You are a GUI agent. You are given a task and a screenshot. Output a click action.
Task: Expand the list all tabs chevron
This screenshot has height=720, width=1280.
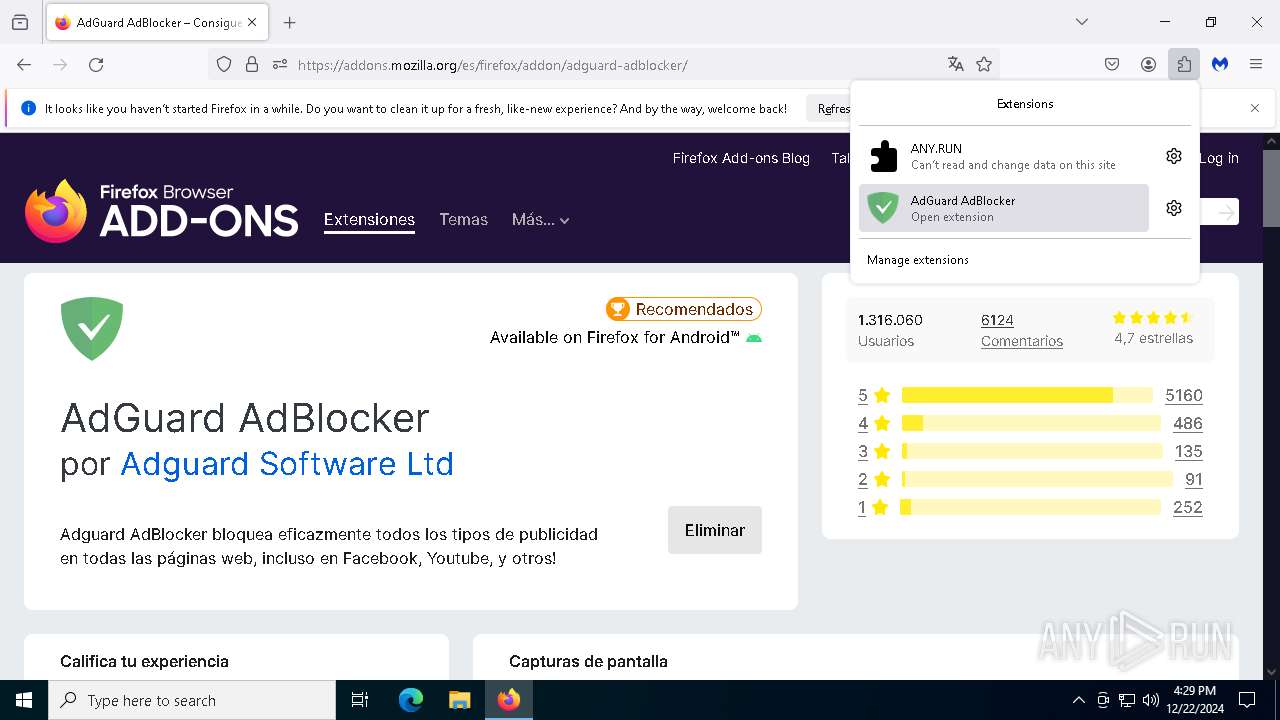(x=1082, y=22)
